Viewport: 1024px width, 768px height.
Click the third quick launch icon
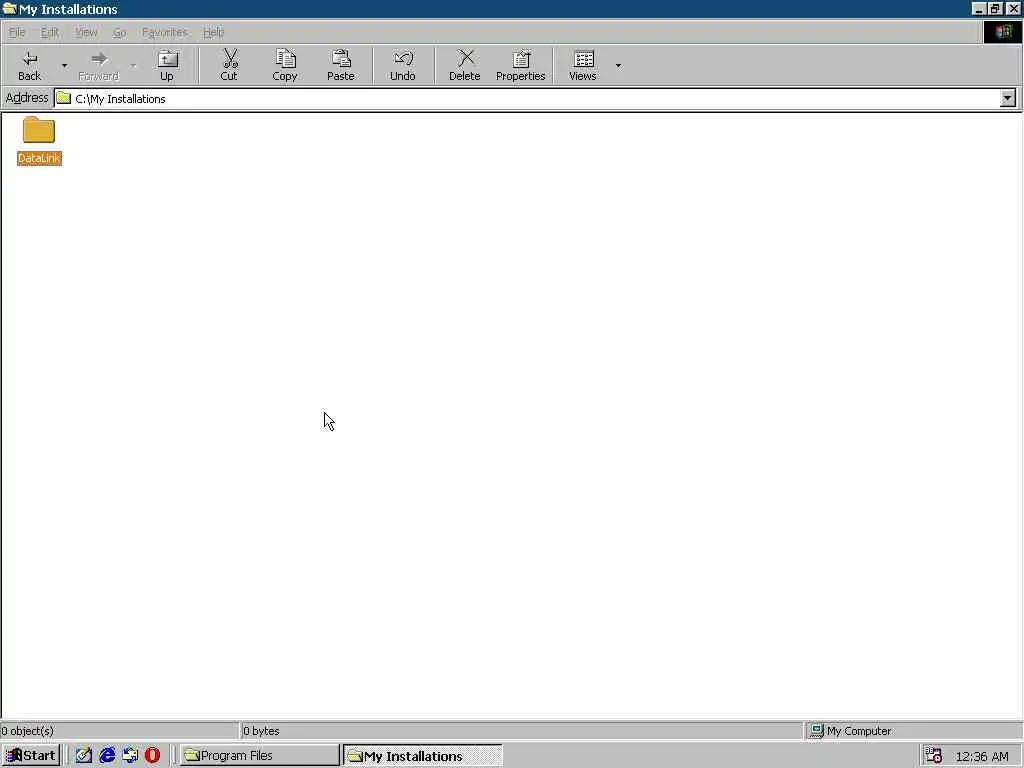pos(130,756)
